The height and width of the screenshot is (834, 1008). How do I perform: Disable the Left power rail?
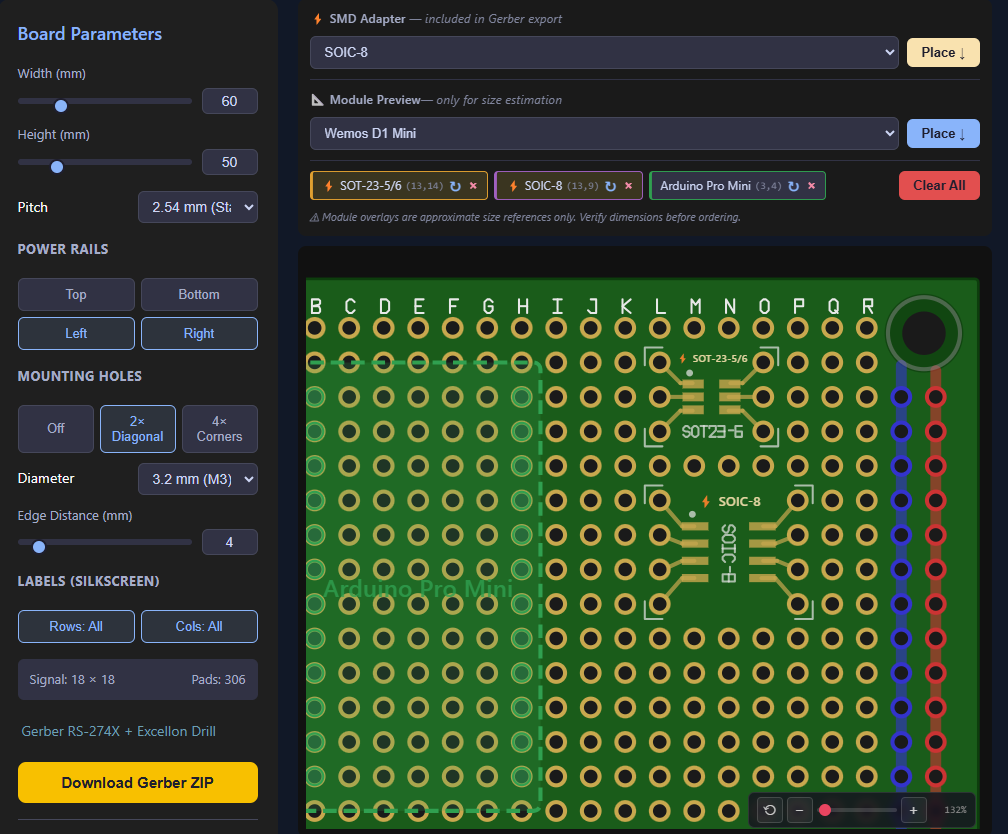click(76, 334)
